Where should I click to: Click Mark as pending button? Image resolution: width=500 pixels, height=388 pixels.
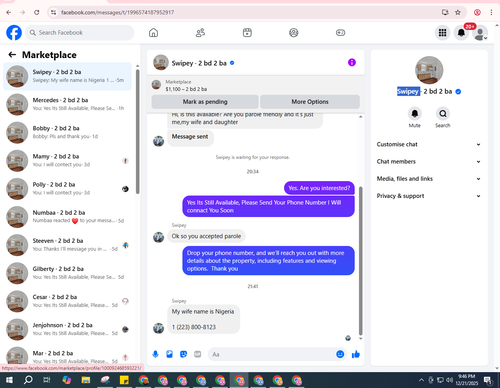tap(205, 102)
